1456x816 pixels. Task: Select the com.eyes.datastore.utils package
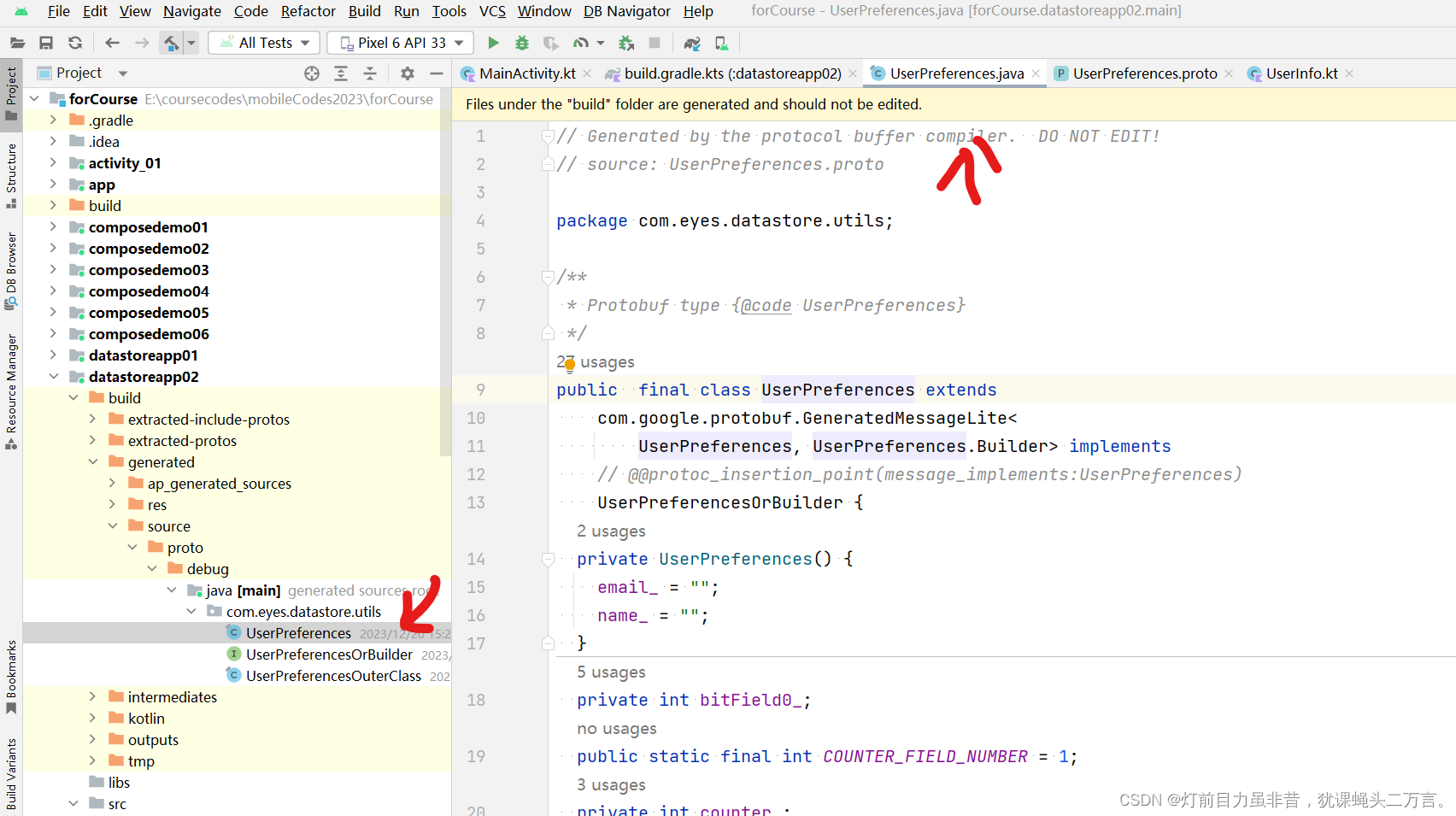point(303,612)
